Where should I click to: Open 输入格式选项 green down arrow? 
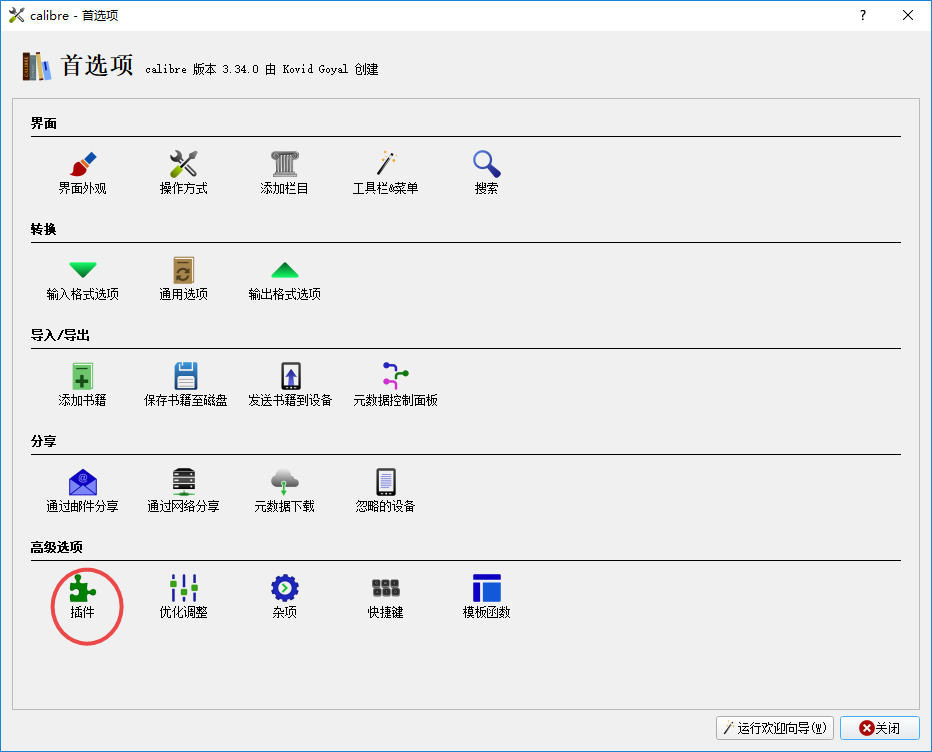83,270
